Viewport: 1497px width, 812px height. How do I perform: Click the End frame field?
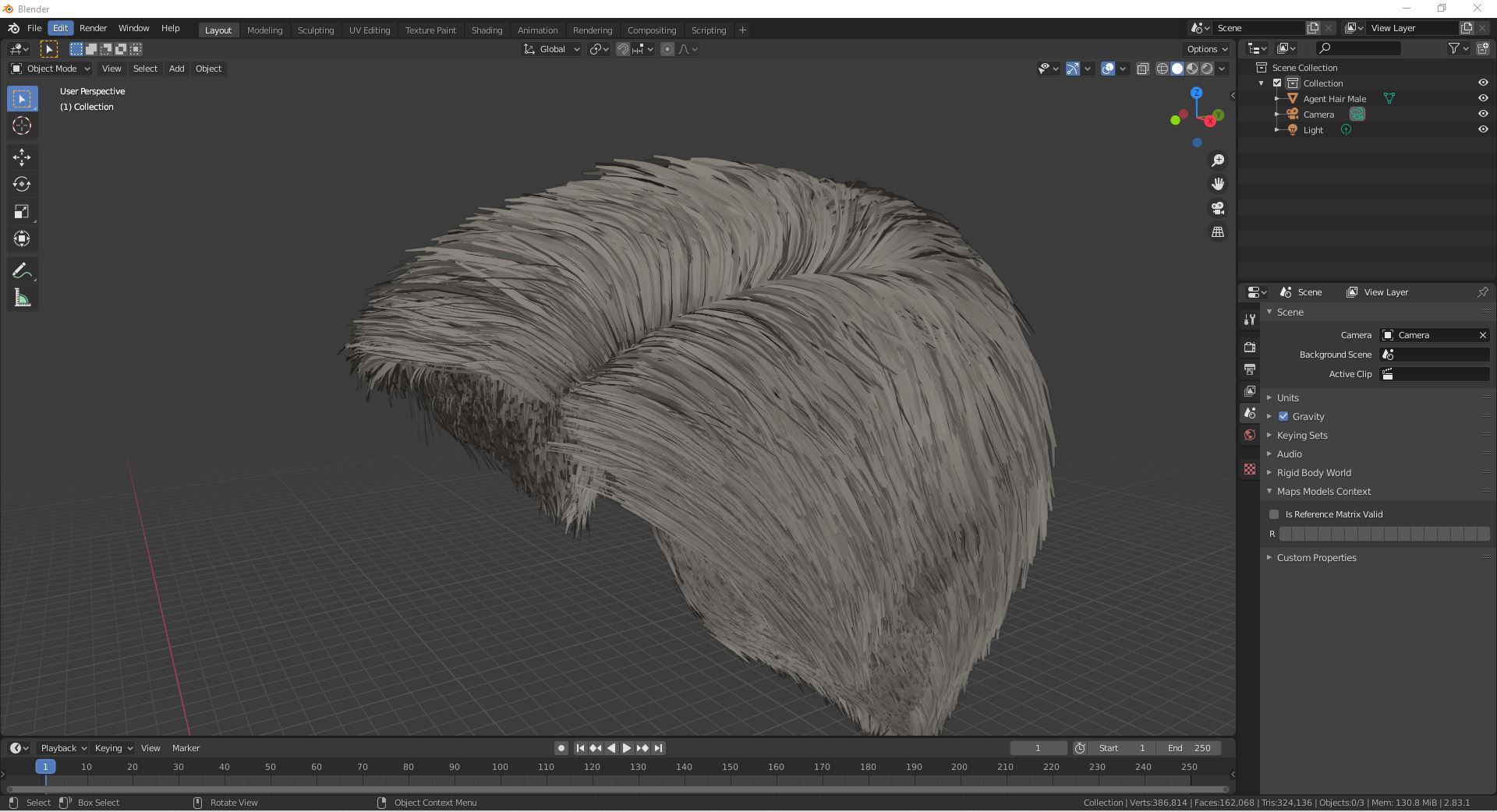[1189, 748]
